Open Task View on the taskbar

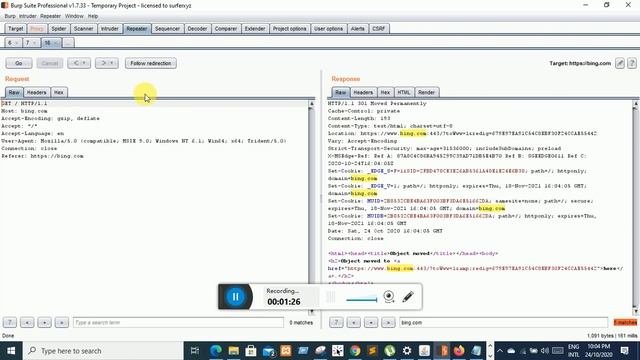195,351
